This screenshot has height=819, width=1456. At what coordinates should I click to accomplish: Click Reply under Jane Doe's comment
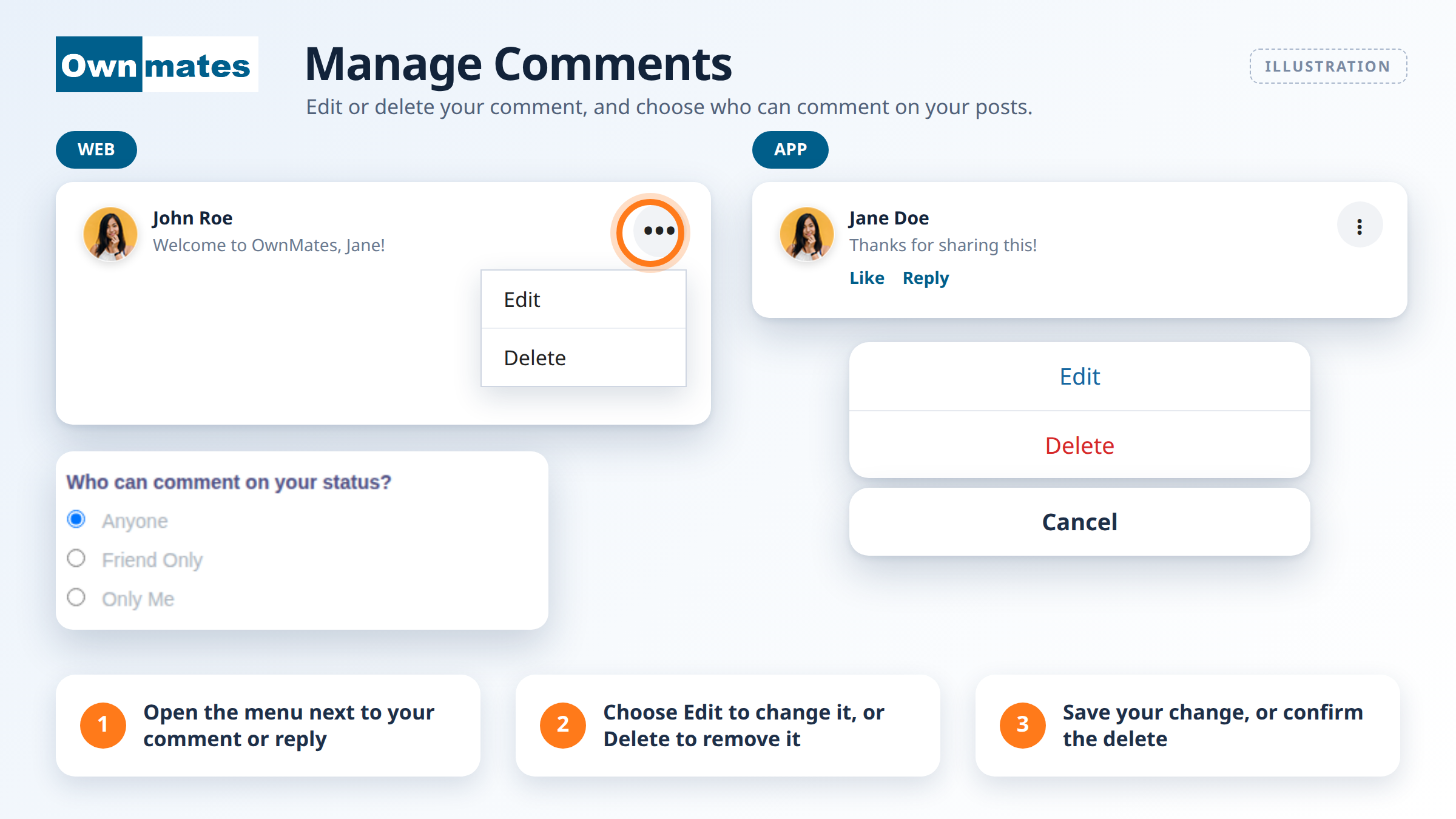(x=926, y=278)
